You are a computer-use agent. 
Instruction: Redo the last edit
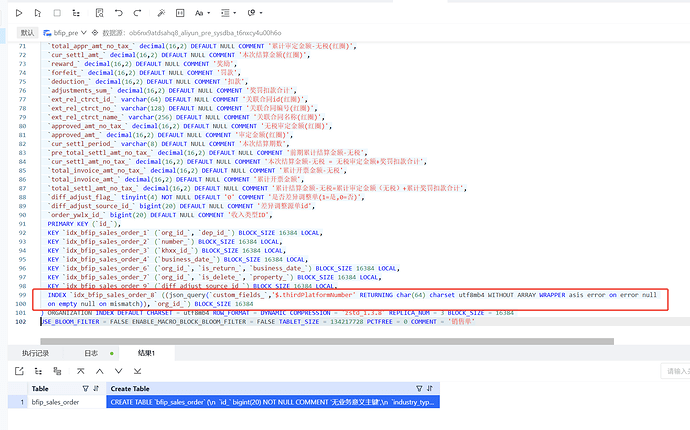(137, 13)
